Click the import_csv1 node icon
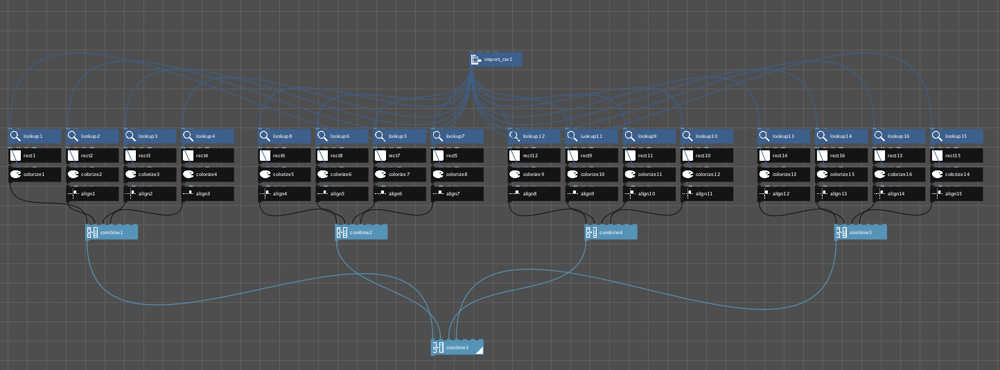The height and width of the screenshot is (370, 1000). [475, 60]
